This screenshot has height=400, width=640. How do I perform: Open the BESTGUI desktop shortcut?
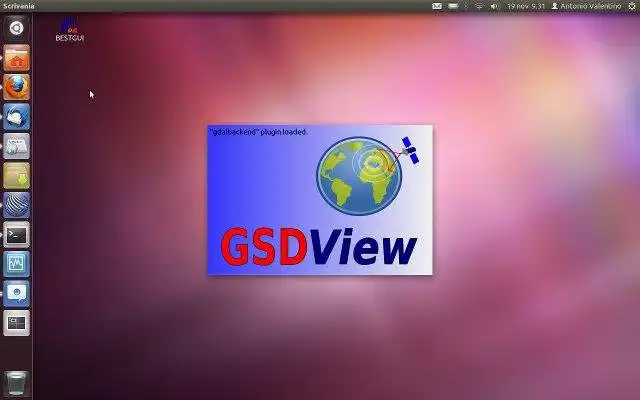pos(70,30)
